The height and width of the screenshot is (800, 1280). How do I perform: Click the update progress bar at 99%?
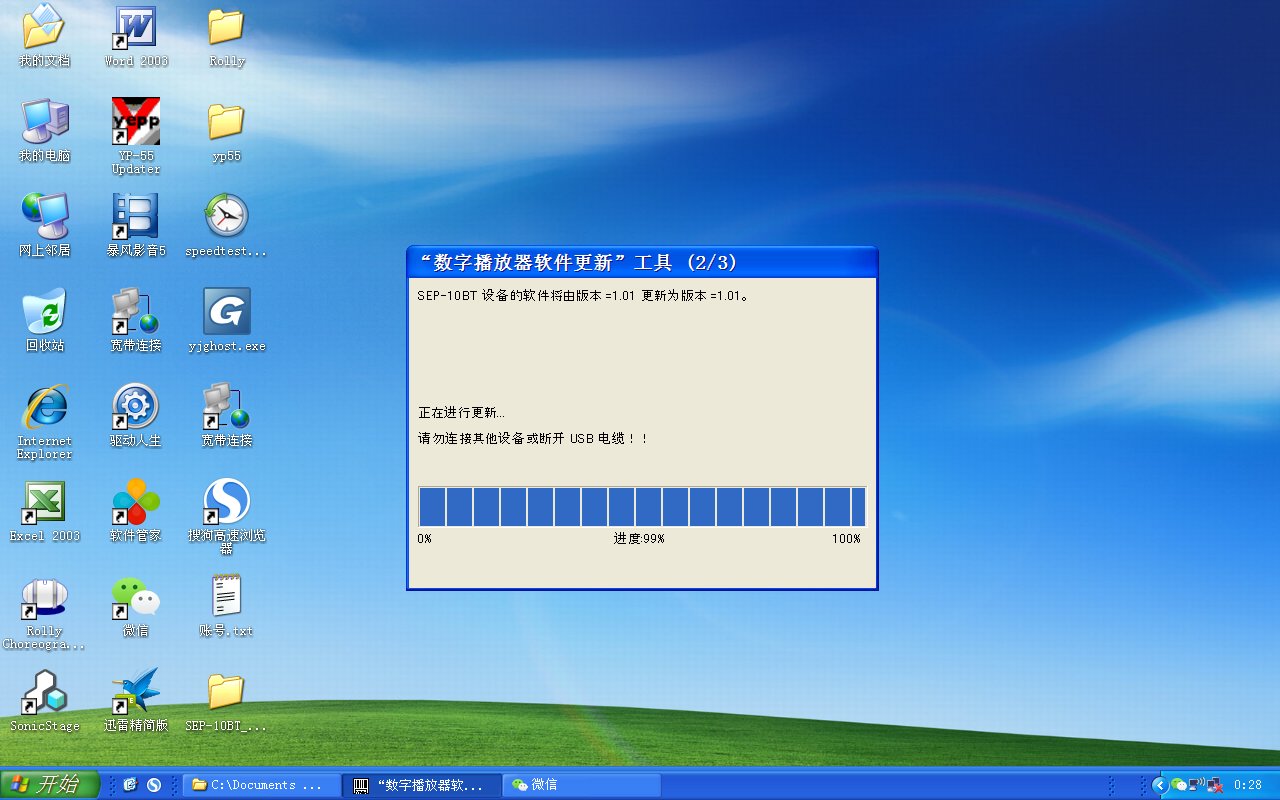click(x=642, y=506)
